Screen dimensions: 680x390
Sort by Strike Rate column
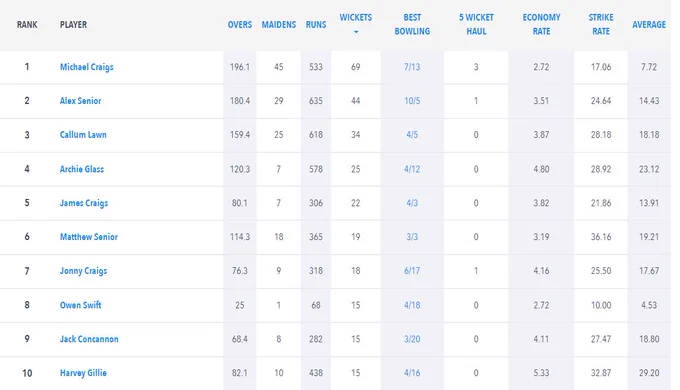click(601, 24)
